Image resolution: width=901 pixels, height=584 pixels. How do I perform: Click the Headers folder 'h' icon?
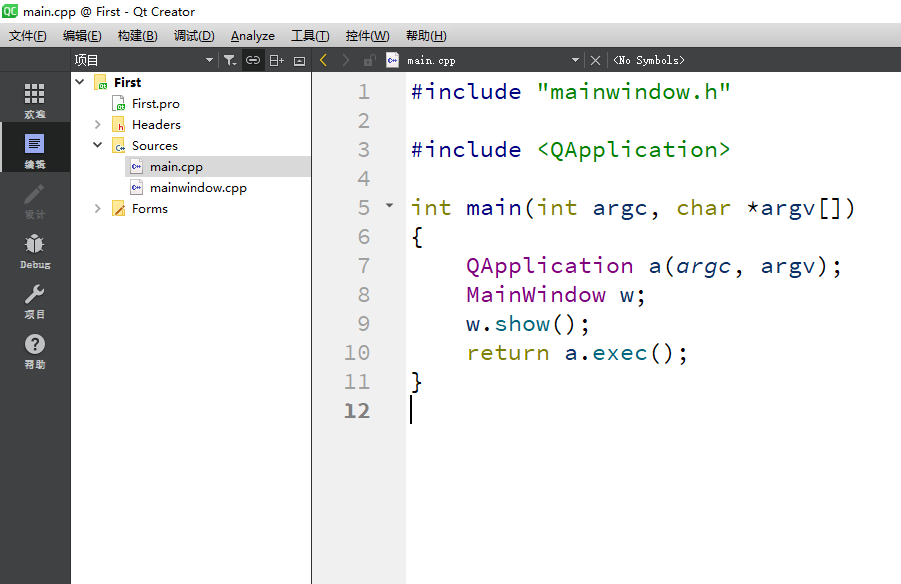click(x=118, y=124)
